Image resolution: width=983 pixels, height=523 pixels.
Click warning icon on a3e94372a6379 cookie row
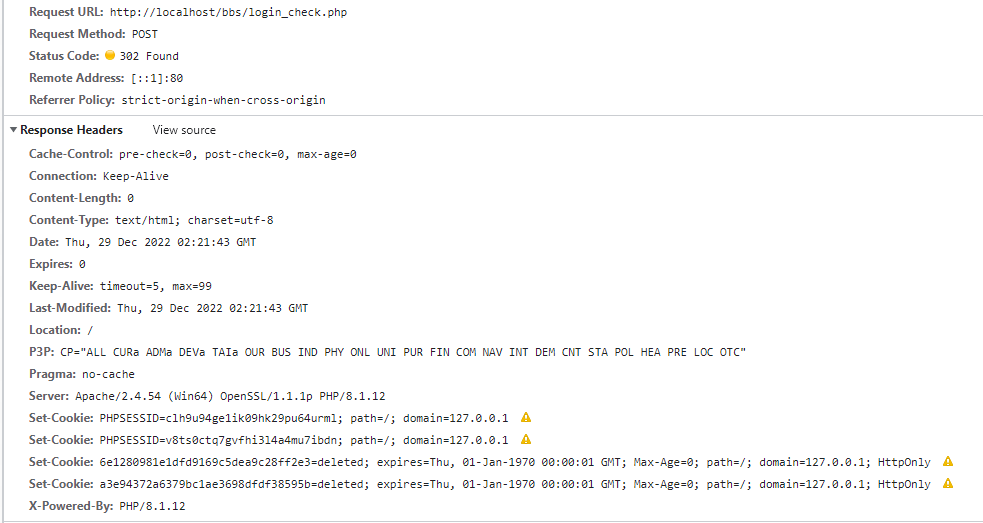click(x=948, y=483)
